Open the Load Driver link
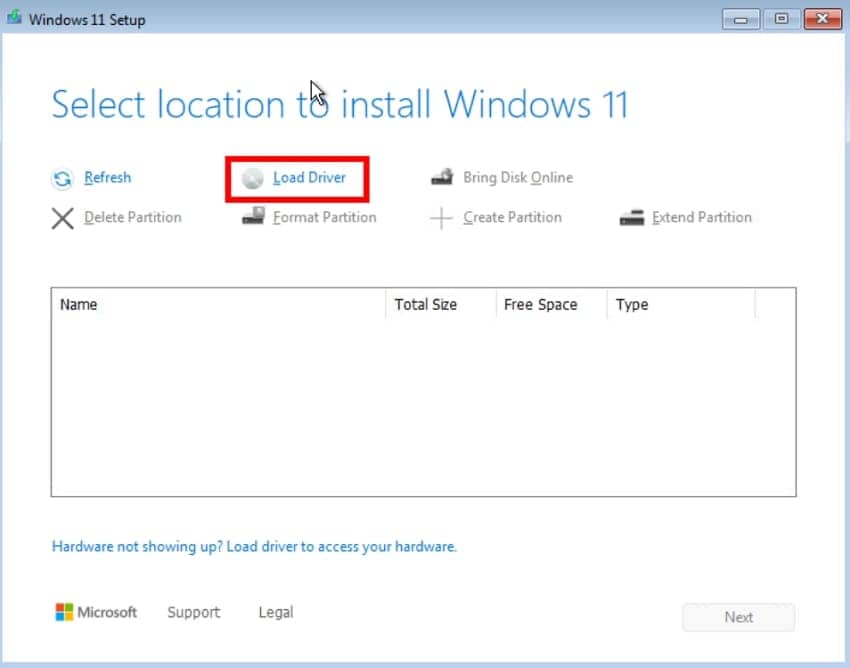This screenshot has width=850, height=668. [x=309, y=177]
